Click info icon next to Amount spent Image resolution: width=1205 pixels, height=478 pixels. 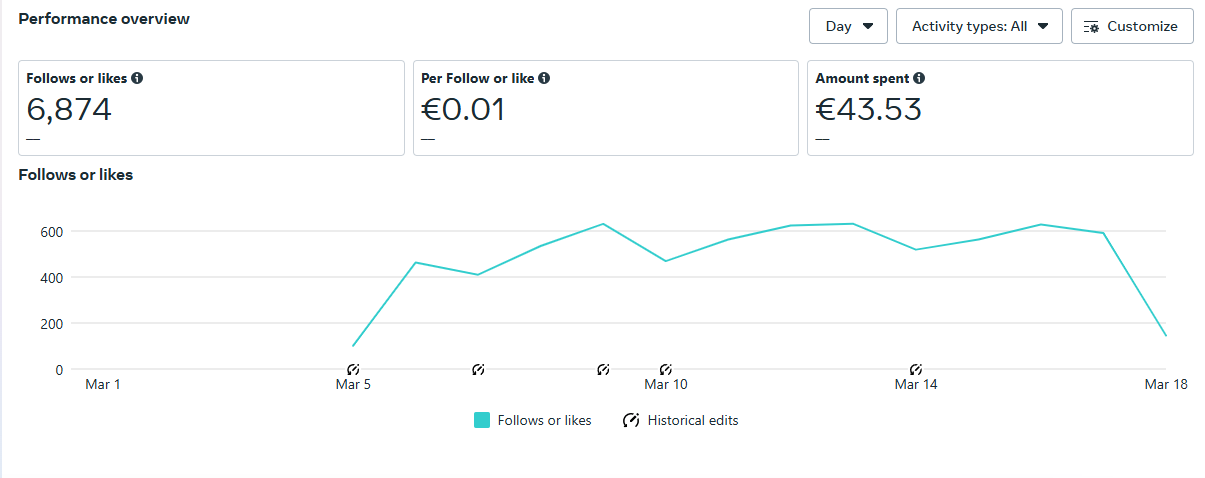(x=919, y=78)
